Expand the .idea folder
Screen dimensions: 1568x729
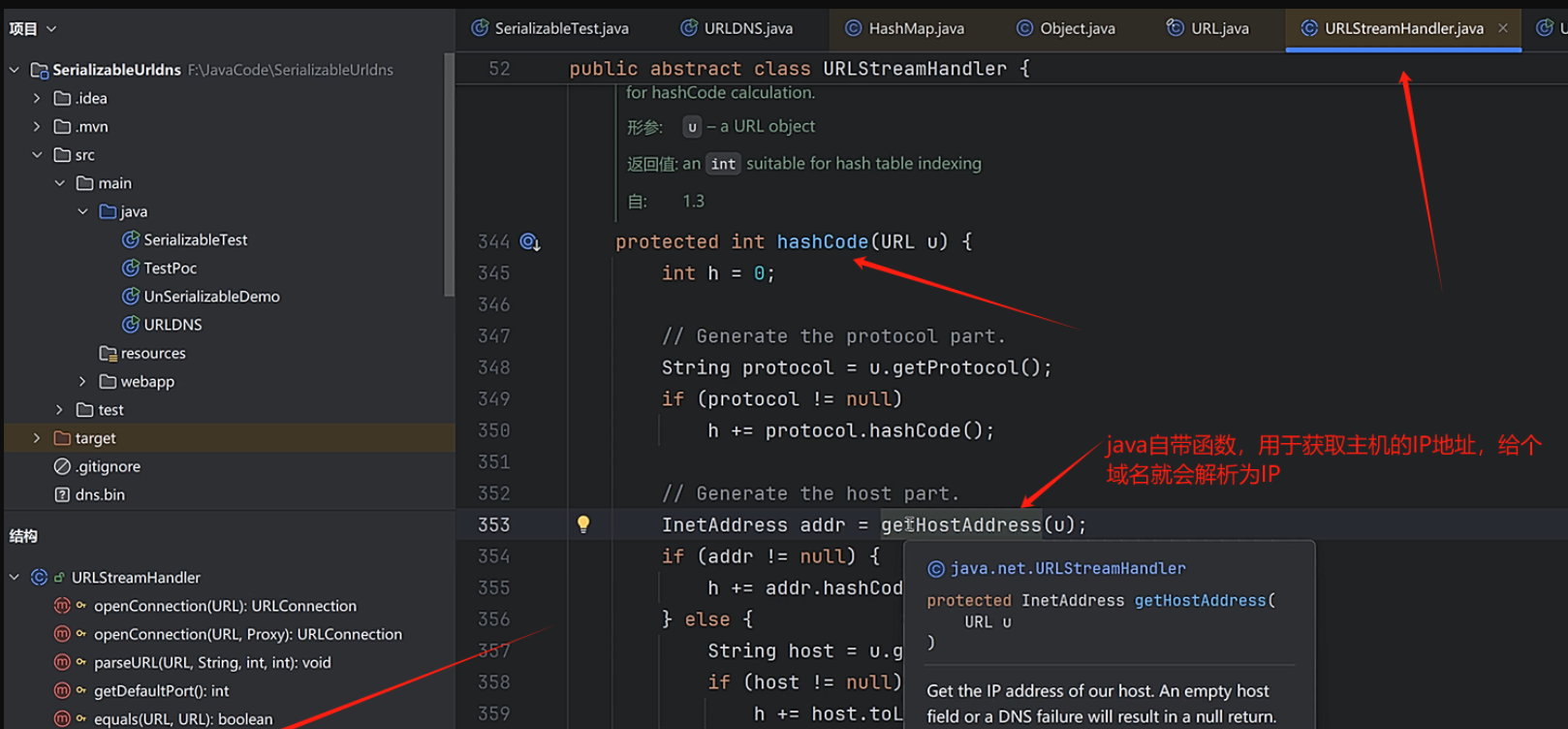(37, 98)
